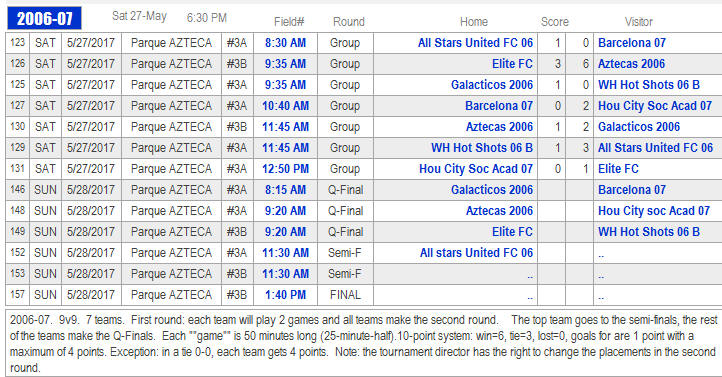Open Hou City Soc Acad 07 home game 131
The height and width of the screenshot is (377, 722).
tap(476, 169)
